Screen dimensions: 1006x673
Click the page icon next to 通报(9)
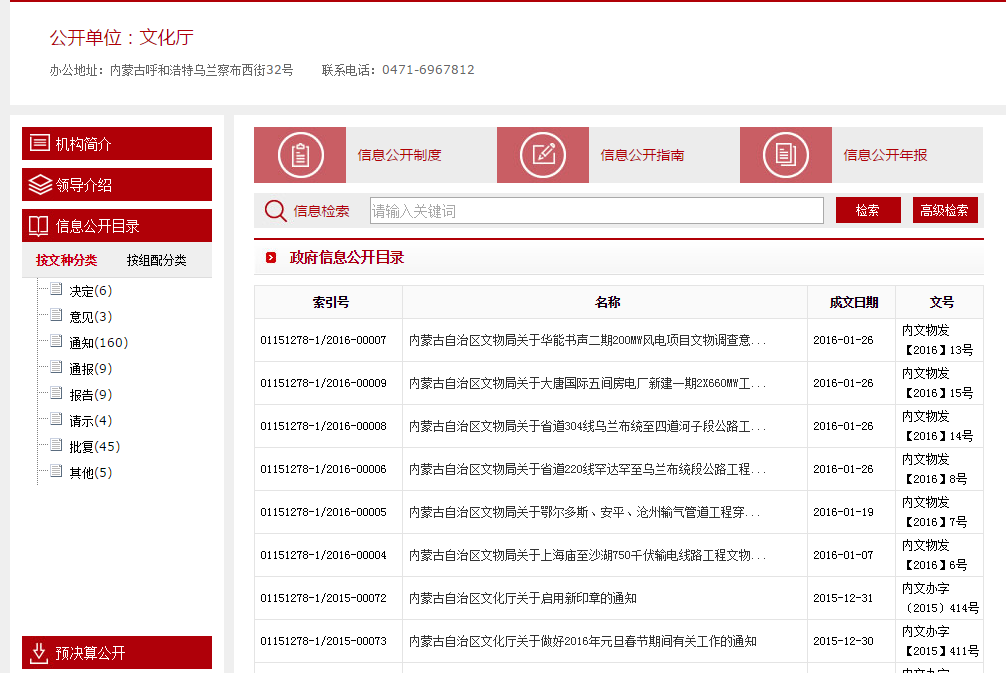[56, 366]
